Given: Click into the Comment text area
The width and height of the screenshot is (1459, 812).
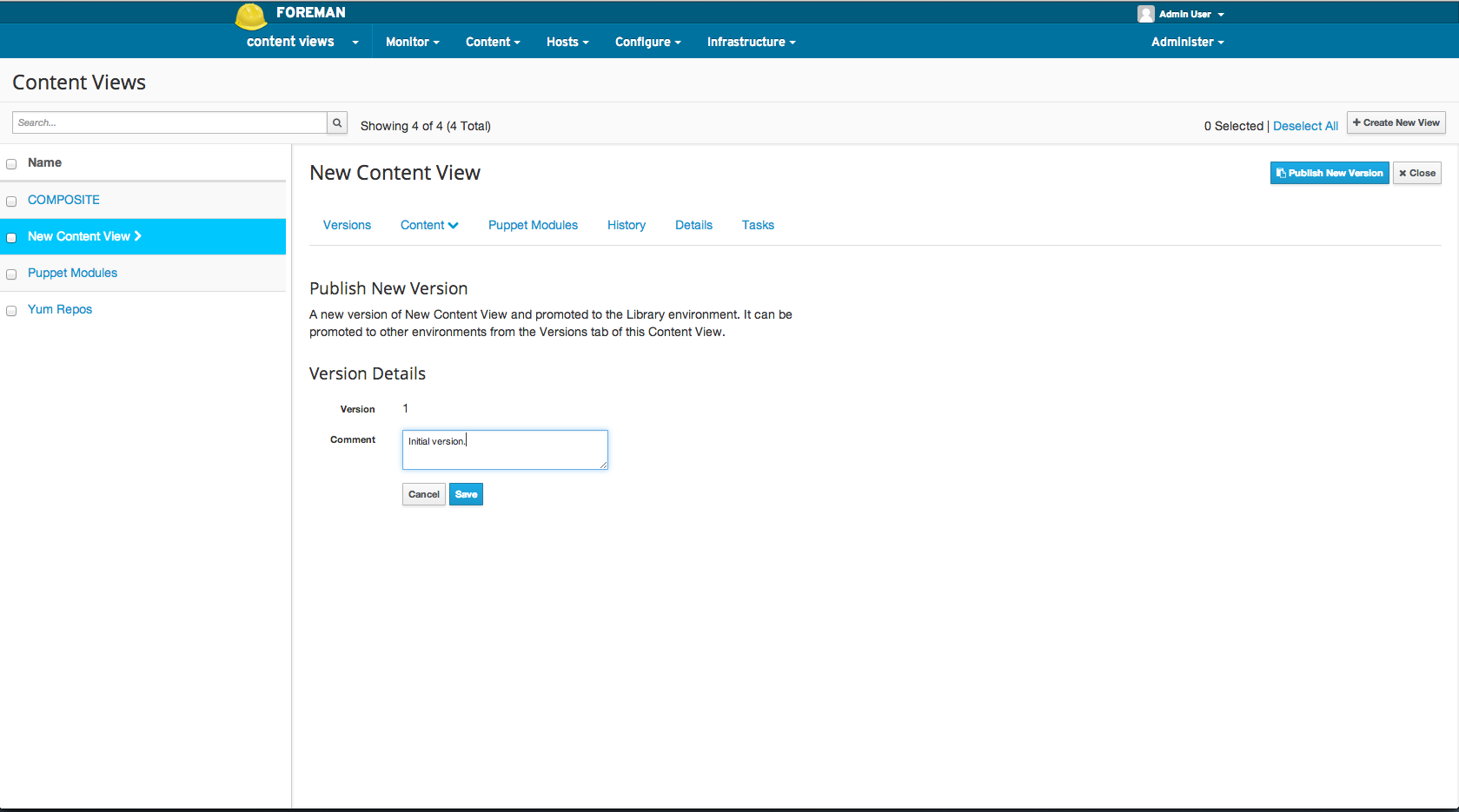Looking at the screenshot, I should coord(505,450).
